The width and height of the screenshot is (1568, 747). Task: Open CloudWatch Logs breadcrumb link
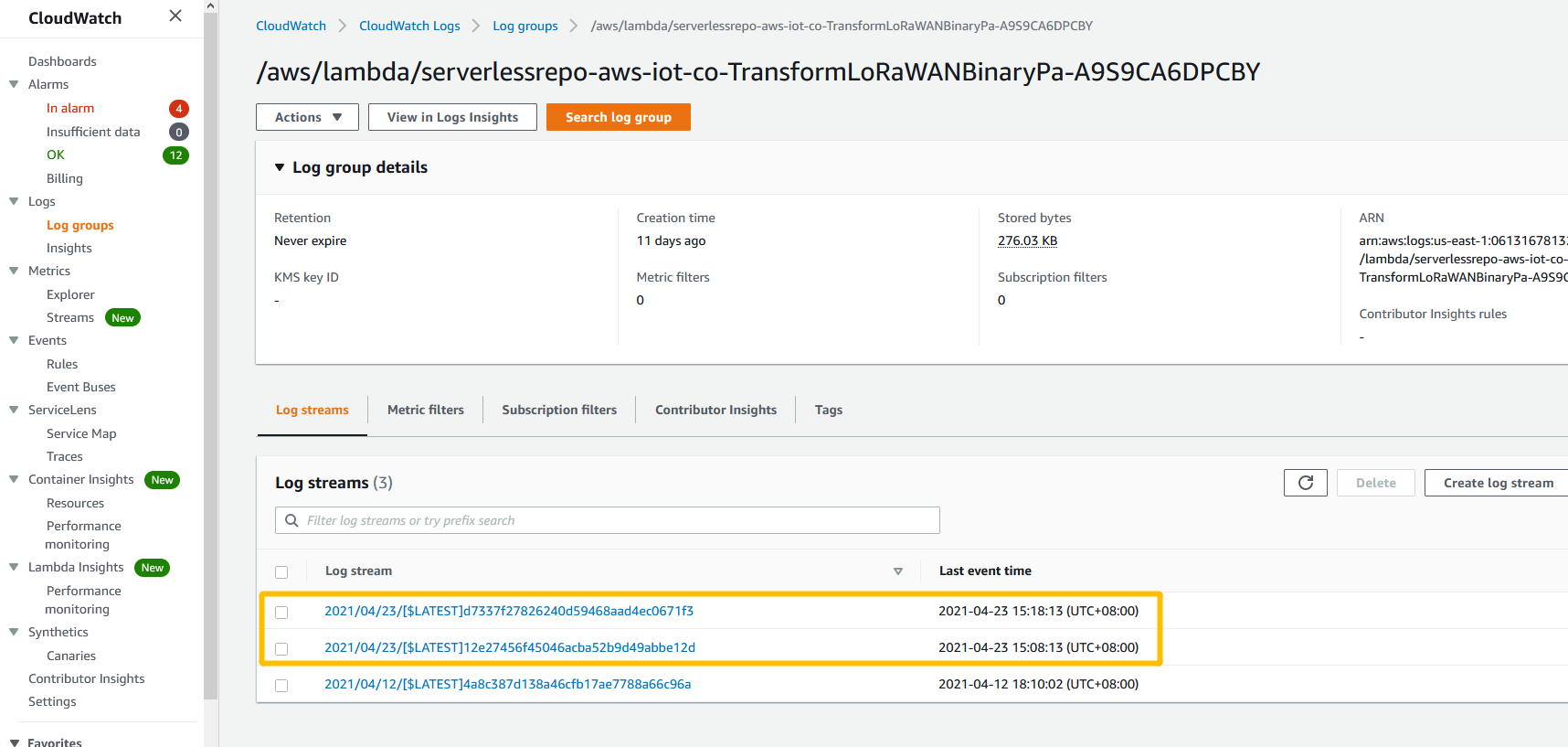coord(409,26)
